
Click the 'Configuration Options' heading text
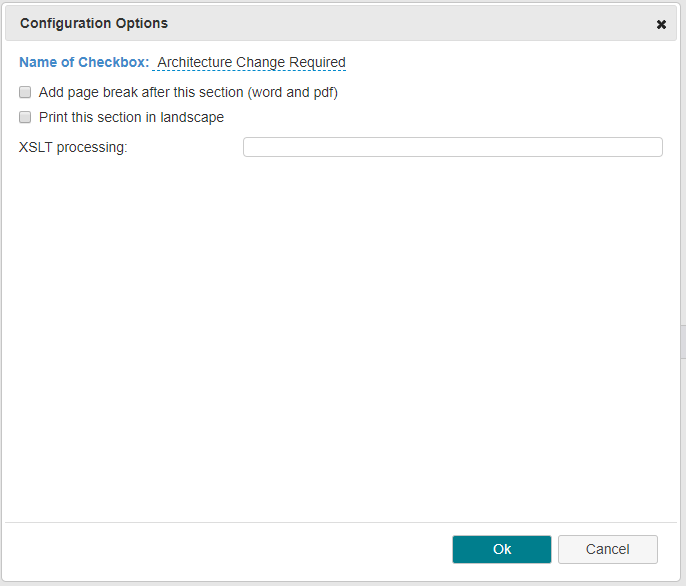click(x=94, y=23)
